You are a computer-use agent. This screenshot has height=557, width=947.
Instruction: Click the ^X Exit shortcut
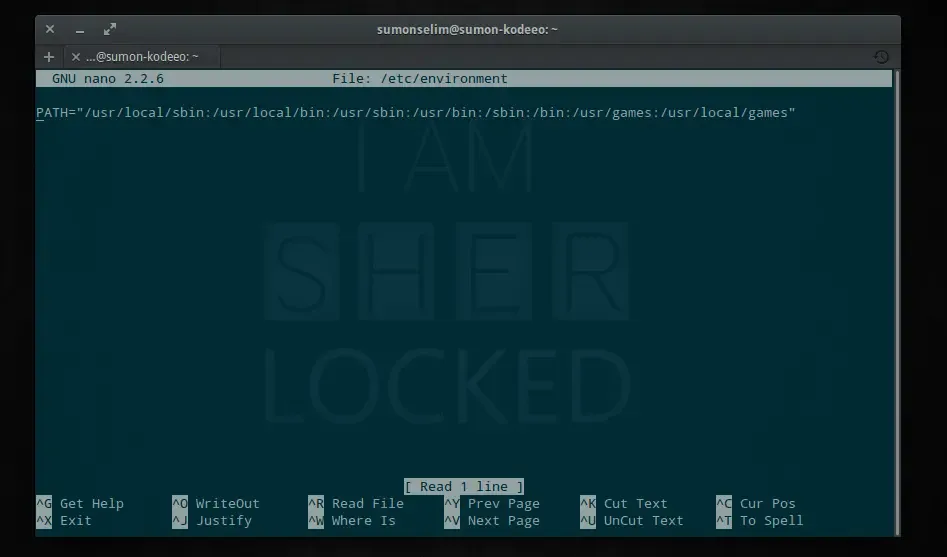point(64,520)
